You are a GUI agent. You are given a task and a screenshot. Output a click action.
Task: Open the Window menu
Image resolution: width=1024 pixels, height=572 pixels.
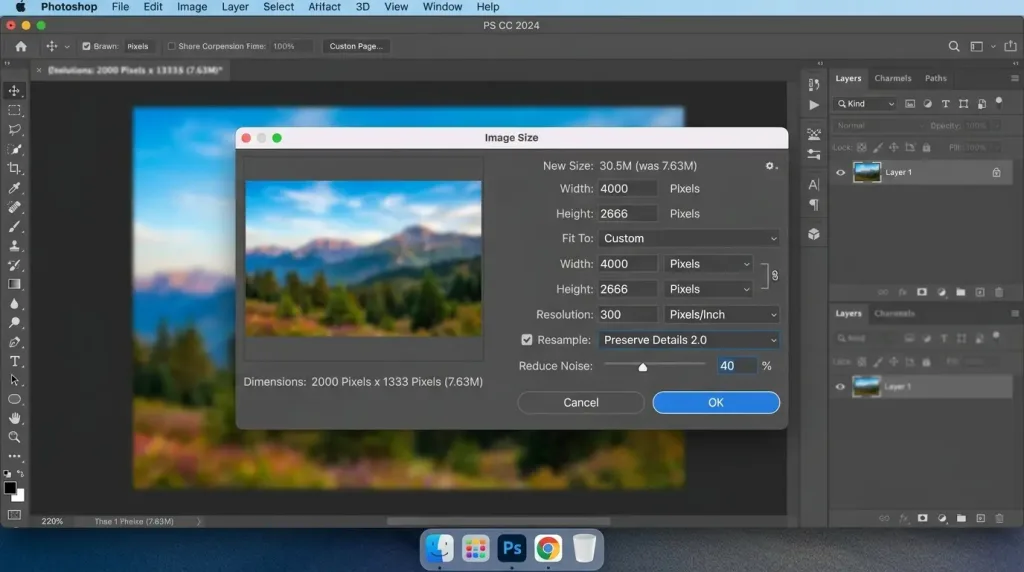click(442, 7)
